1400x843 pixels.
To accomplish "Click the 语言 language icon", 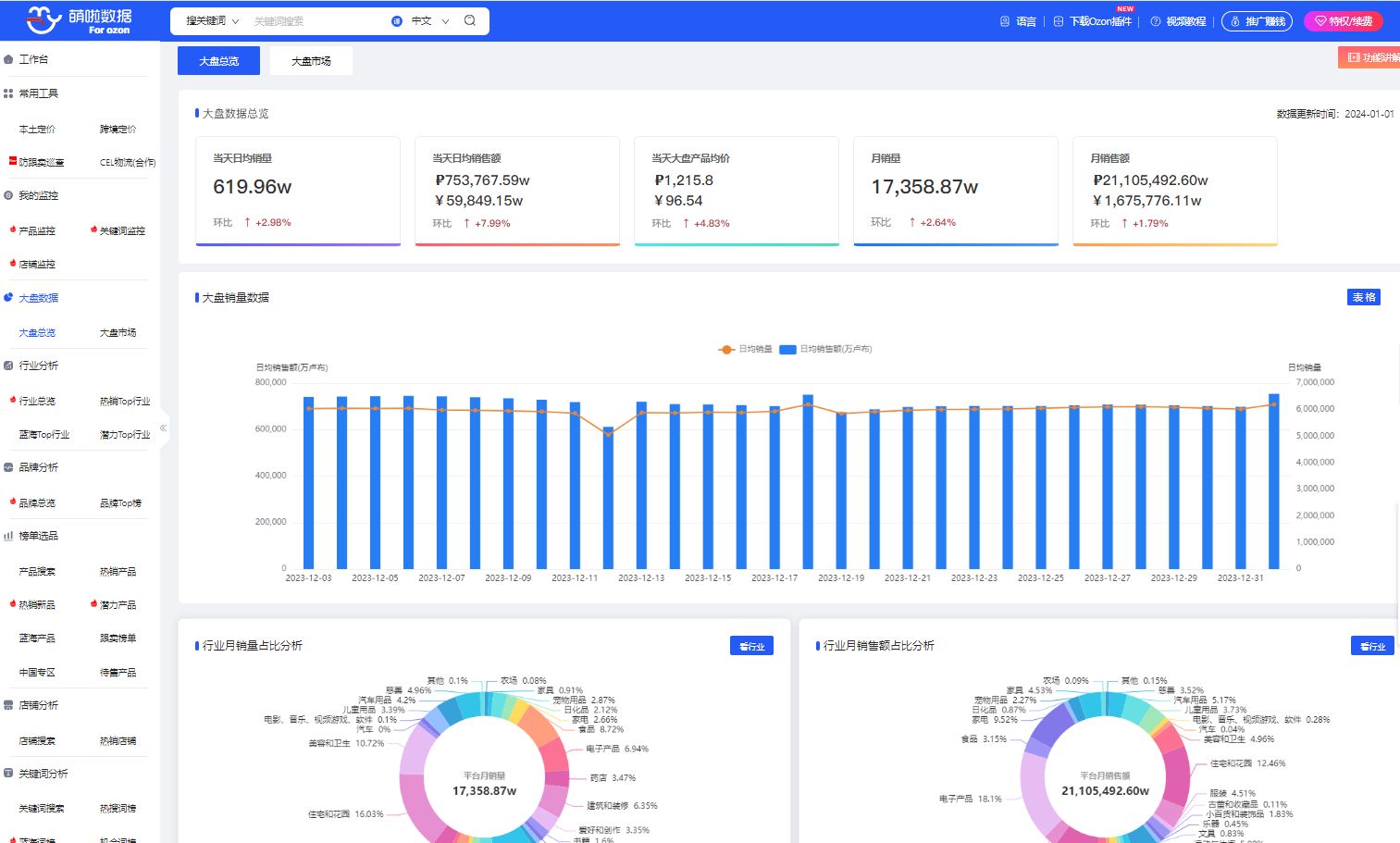I will coord(1005,21).
